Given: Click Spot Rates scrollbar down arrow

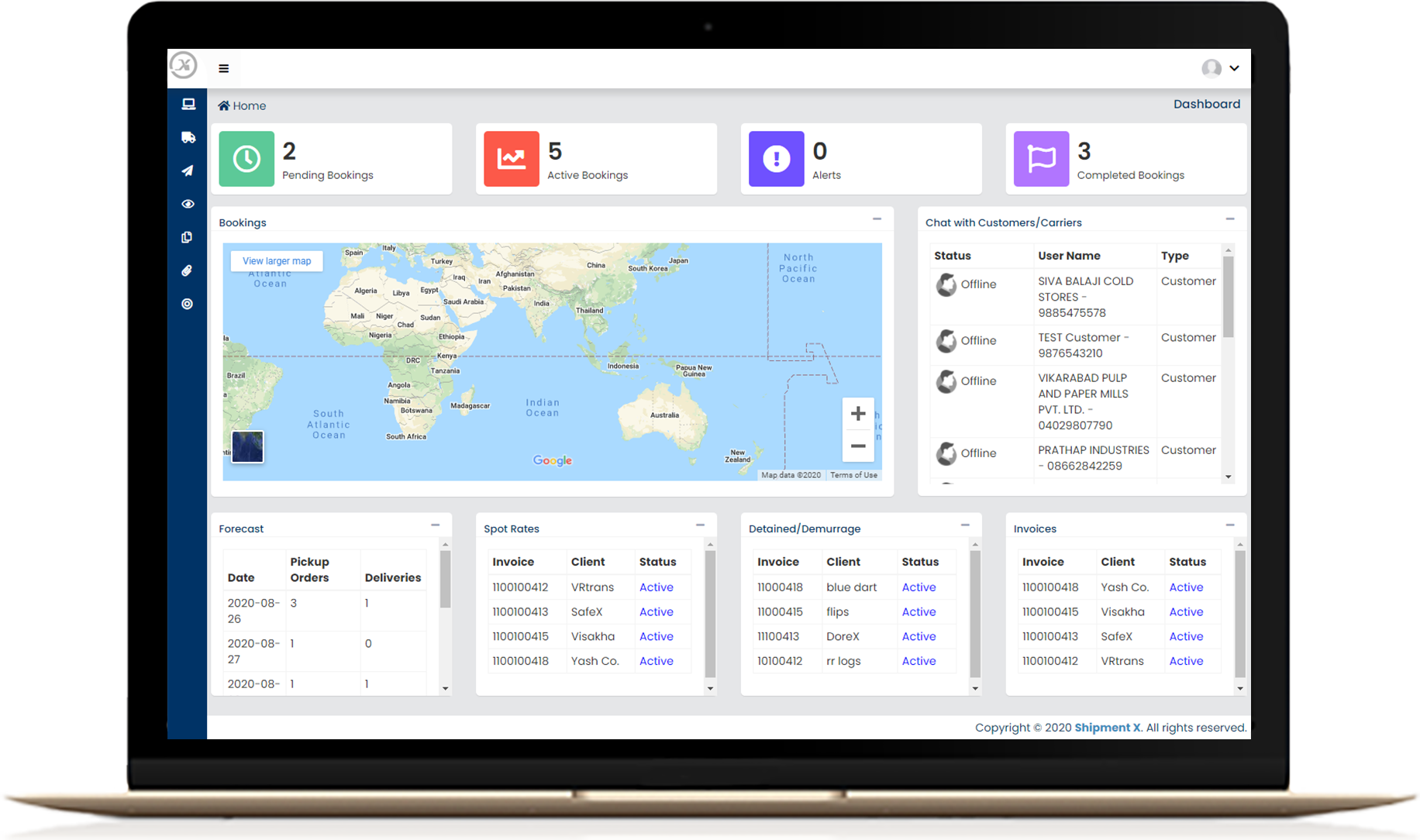Looking at the screenshot, I should (710, 688).
